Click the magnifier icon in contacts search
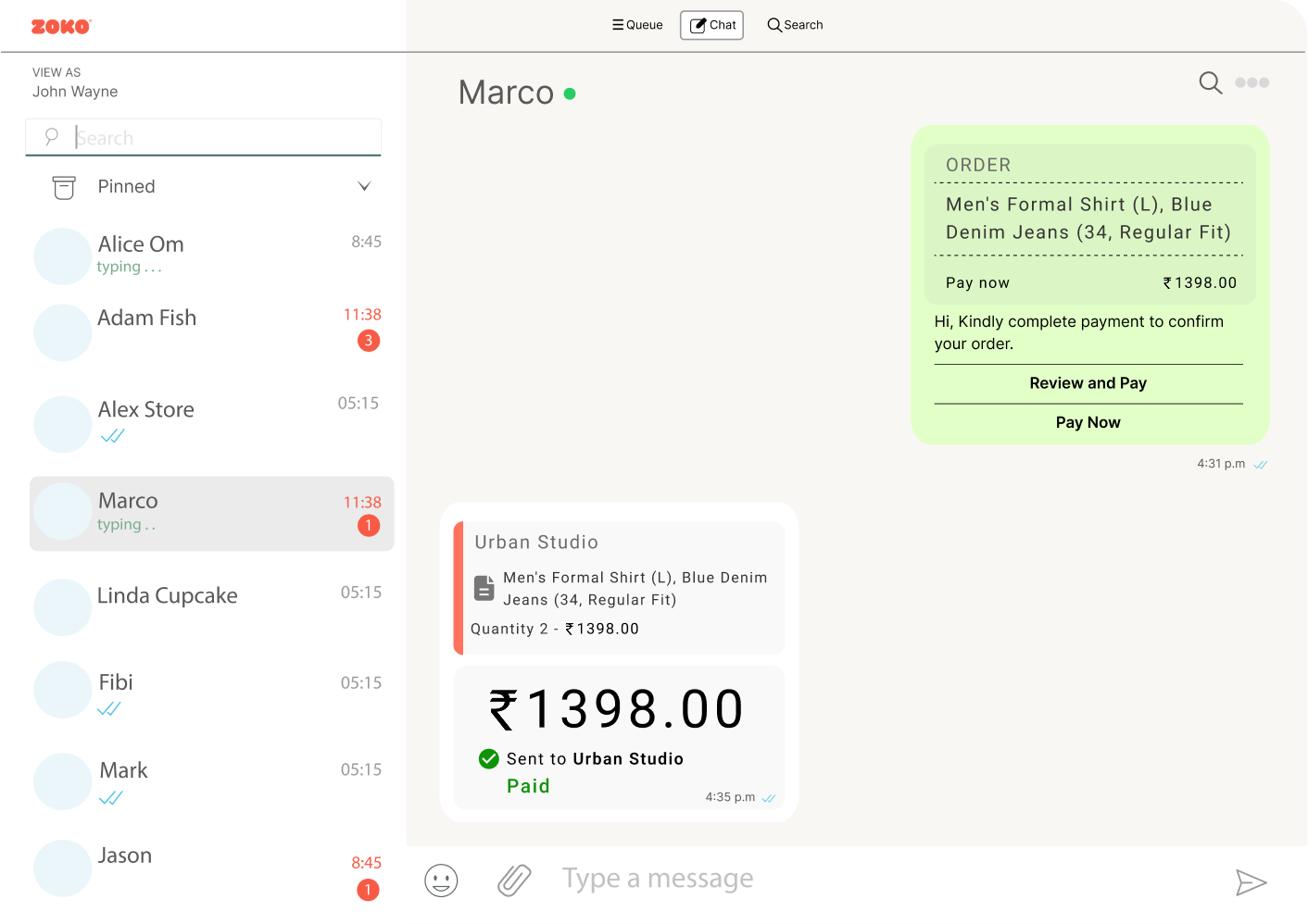Viewport: 1308px width, 924px height. coord(52,137)
